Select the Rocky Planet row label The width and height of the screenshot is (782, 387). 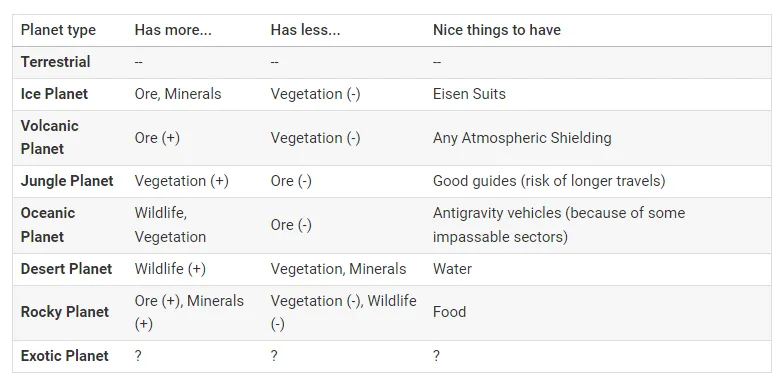coord(64,312)
